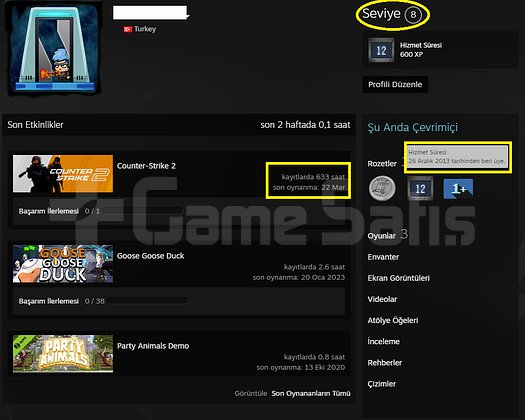The width and height of the screenshot is (525, 420).
Task: Open the Envanter page
Action: tap(383, 257)
